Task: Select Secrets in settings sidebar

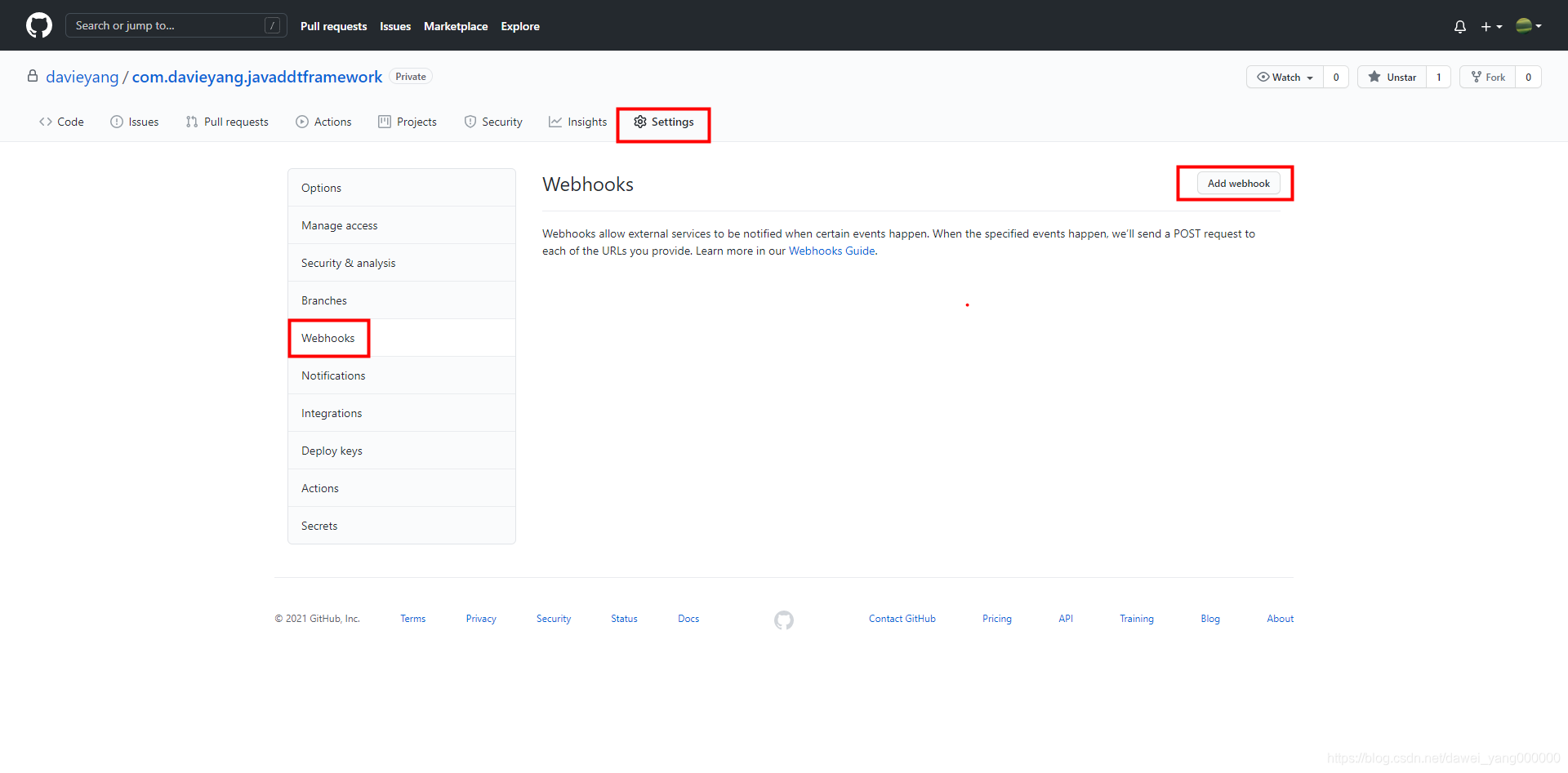Action: pos(402,526)
